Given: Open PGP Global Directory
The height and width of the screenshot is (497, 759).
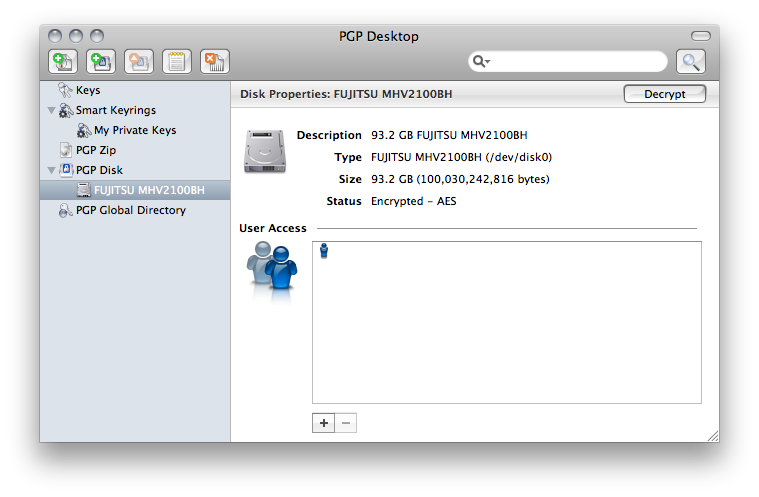Looking at the screenshot, I should click(131, 210).
